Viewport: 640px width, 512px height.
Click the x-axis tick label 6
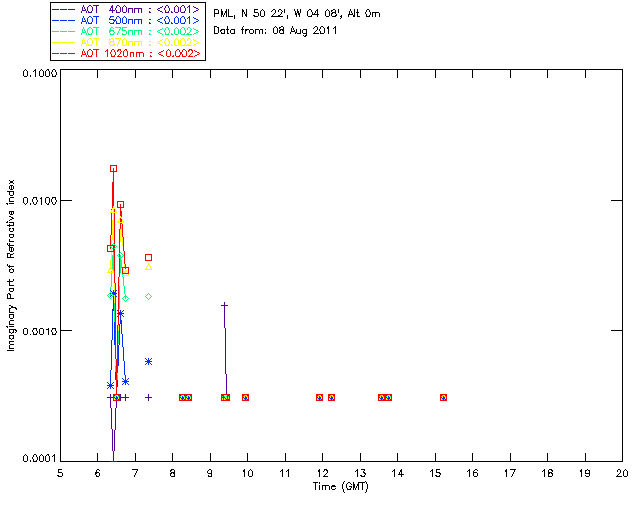[98, 473]
